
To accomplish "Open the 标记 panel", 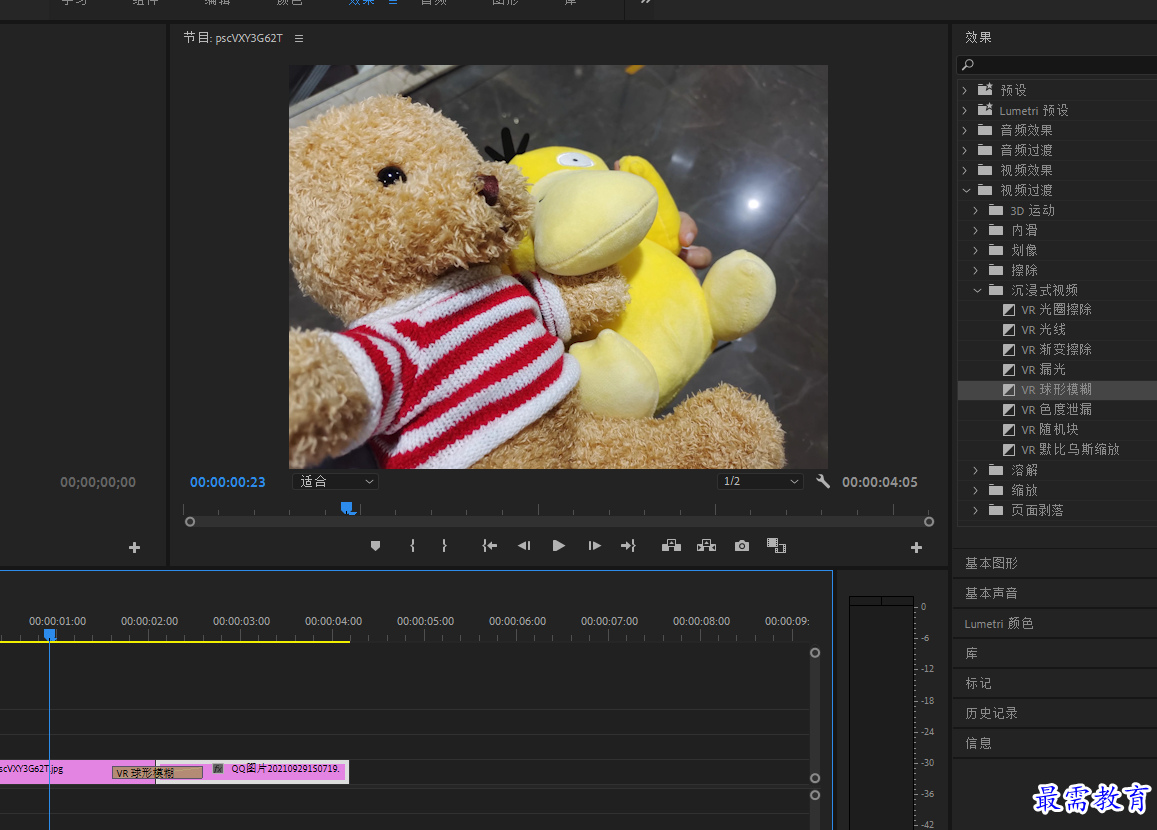I will point(978,683).
